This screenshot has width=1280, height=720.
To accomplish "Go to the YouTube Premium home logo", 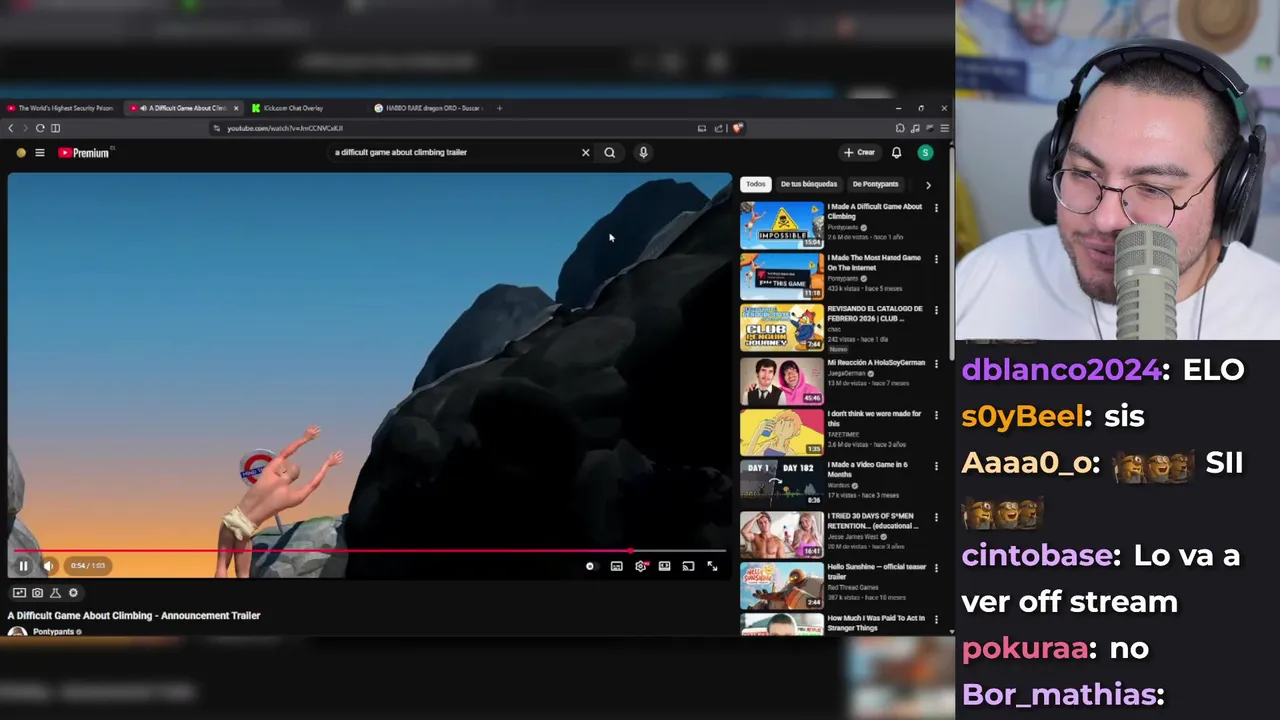I will pyautogui.click(x=84, y=153).
